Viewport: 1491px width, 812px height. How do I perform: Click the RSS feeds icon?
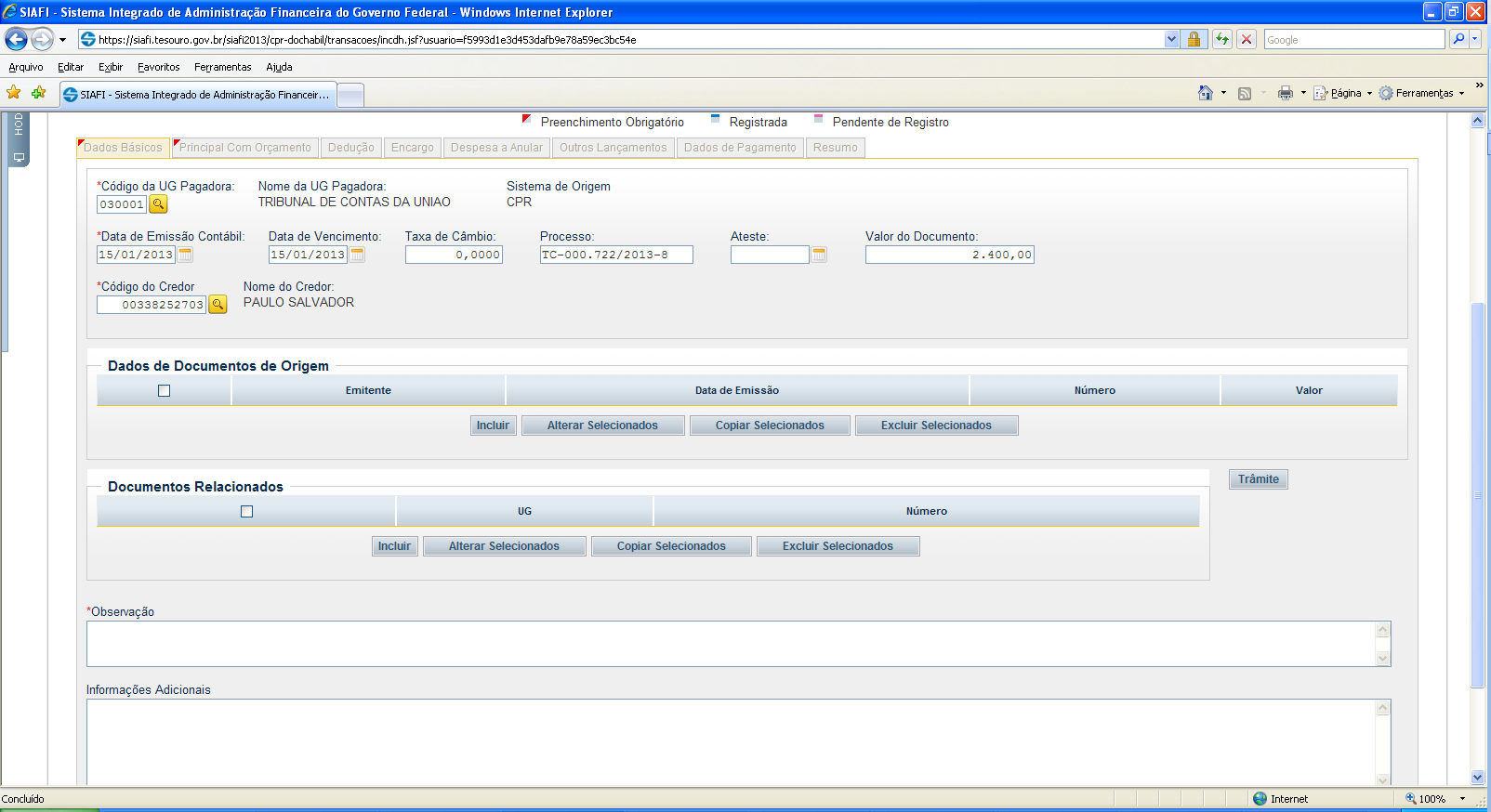pyautogui.click(x=1245, y=93)
